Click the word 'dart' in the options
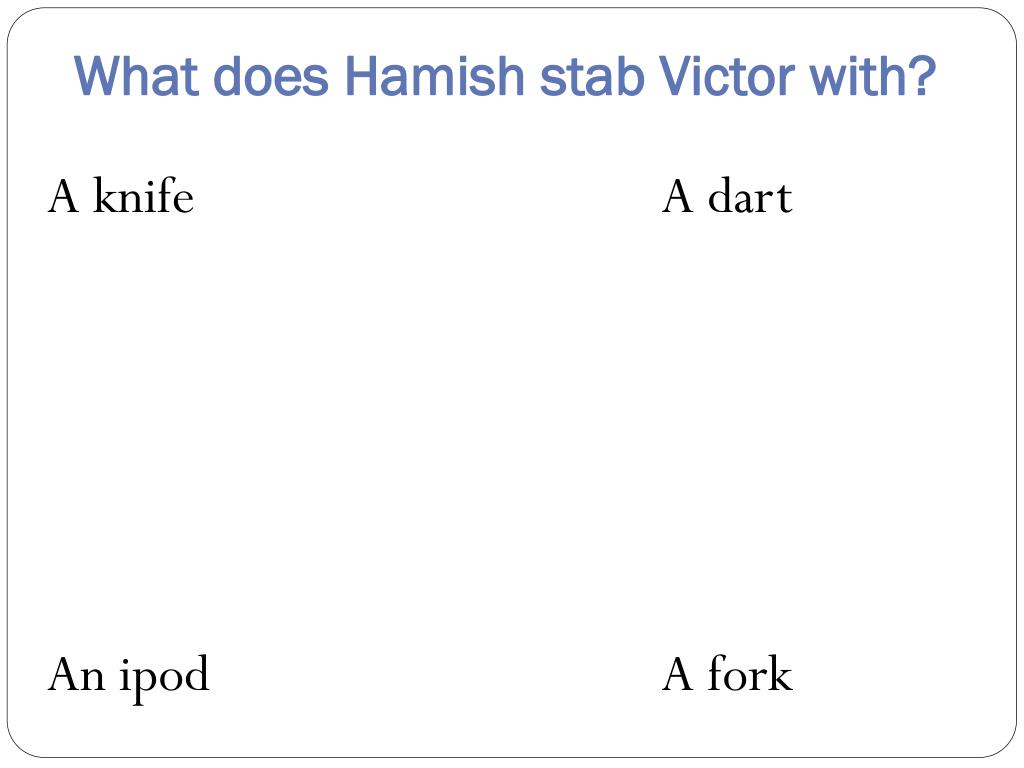 (750, 195)
